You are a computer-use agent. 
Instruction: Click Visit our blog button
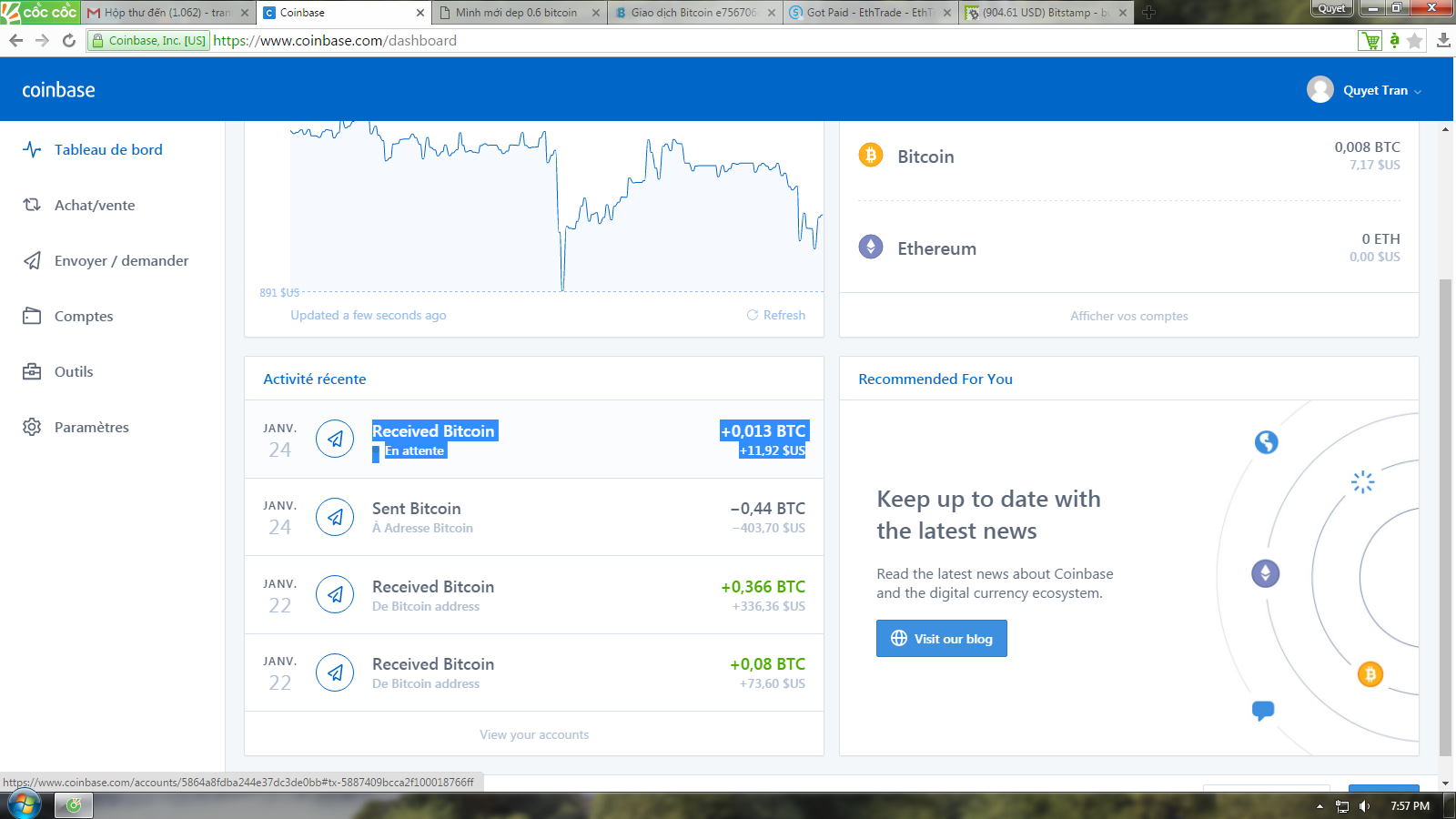[x=942, y=639]
